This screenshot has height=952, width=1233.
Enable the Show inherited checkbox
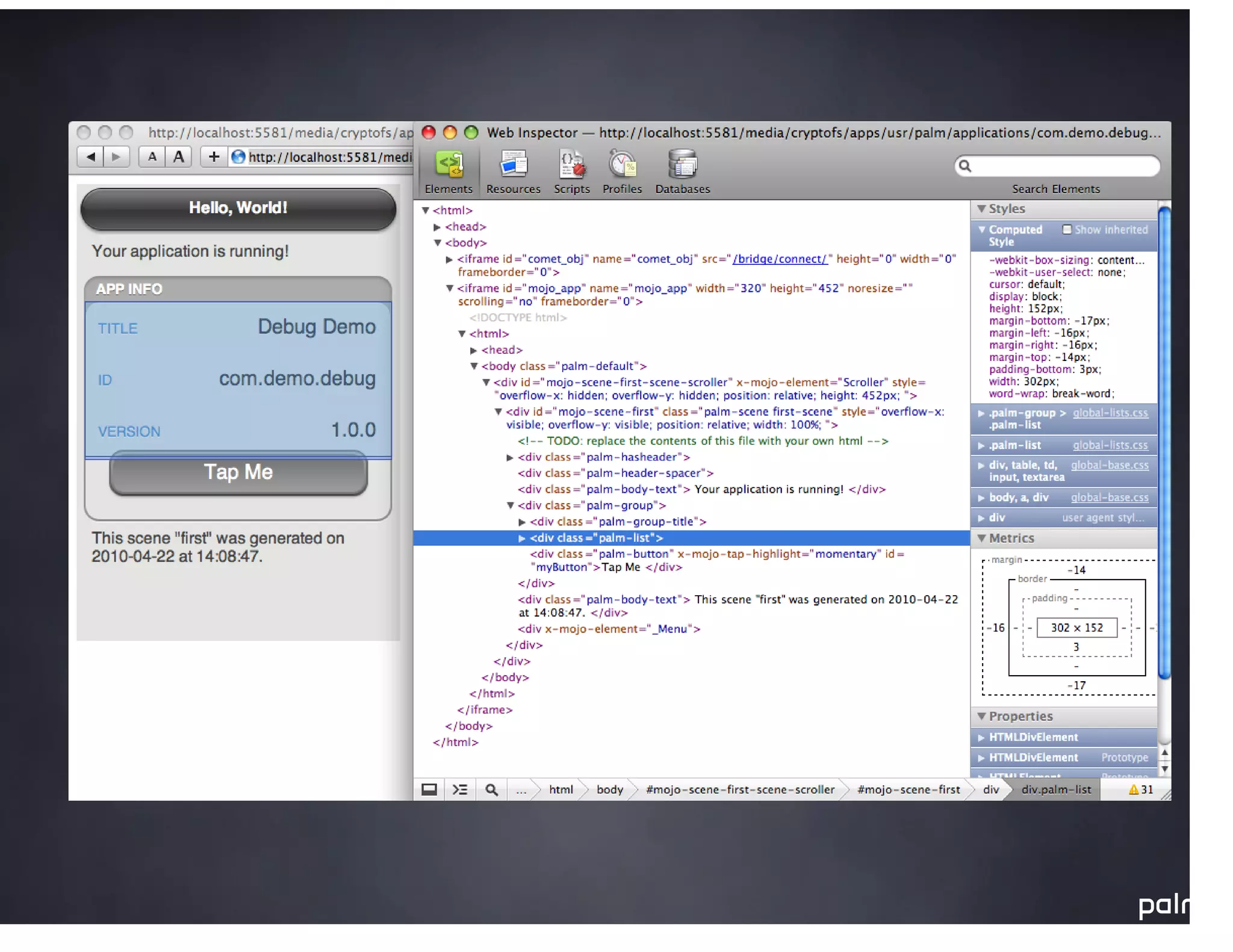pyautogui.click(x=1067, y=229)
